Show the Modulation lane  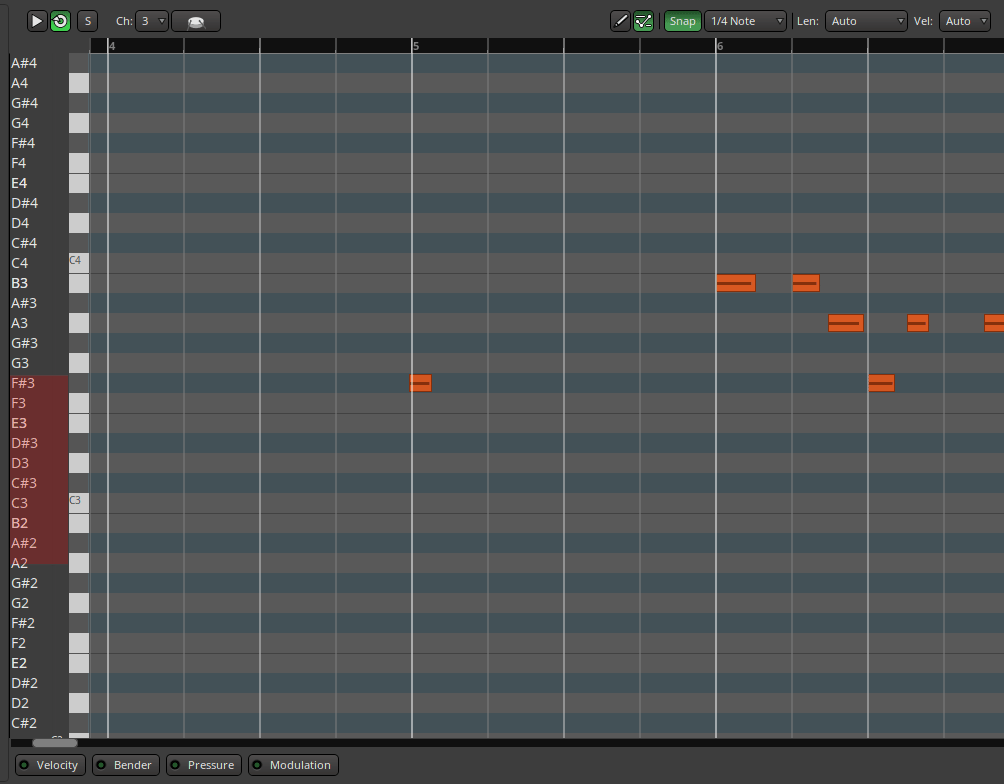tap(293, 765)
